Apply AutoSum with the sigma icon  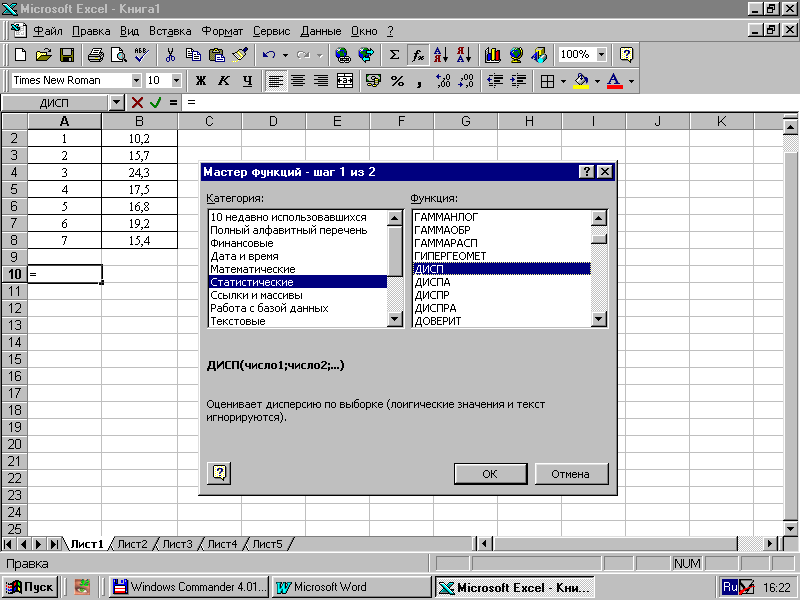pyautogui.click(x=394, y=55)
